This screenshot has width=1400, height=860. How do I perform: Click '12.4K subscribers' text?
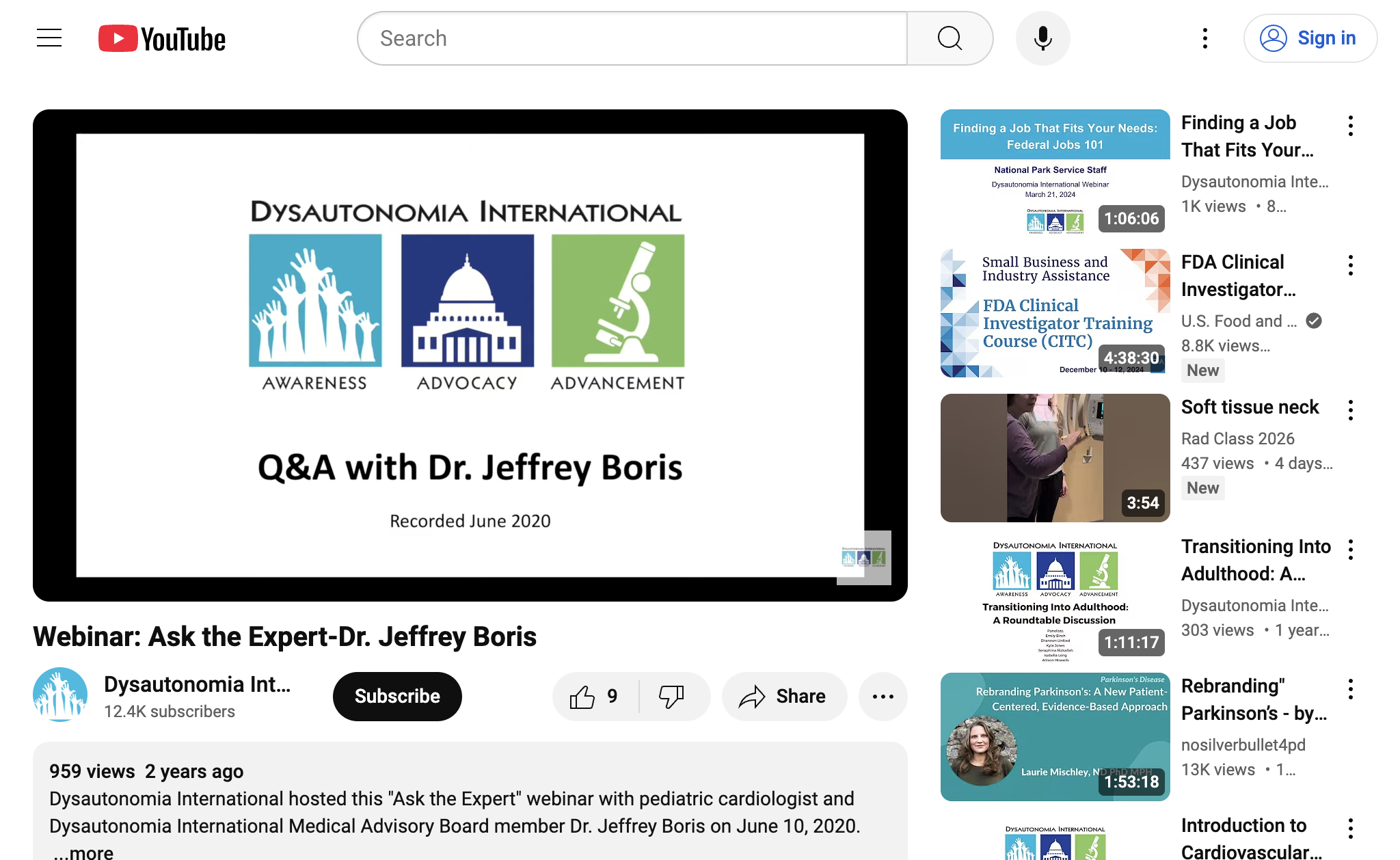170,712
